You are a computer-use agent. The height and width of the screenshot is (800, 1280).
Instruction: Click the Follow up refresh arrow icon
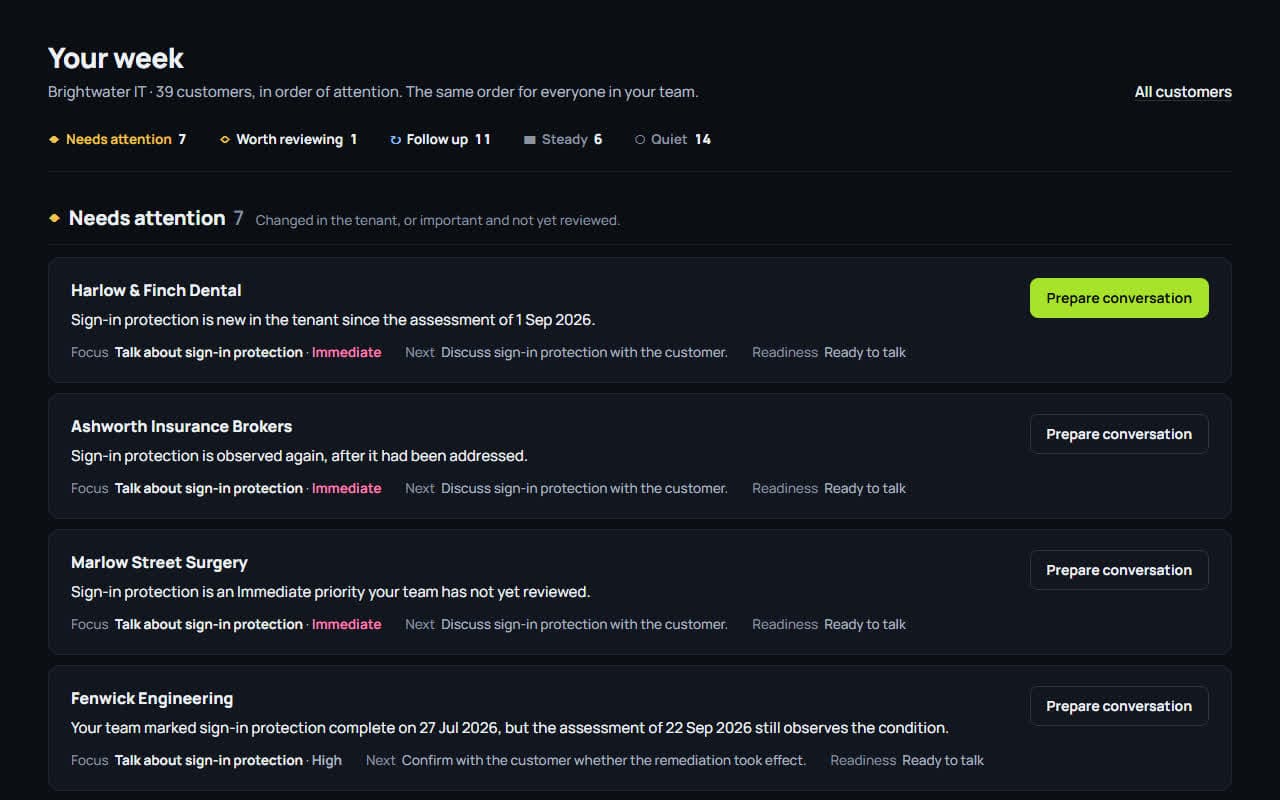395,140
